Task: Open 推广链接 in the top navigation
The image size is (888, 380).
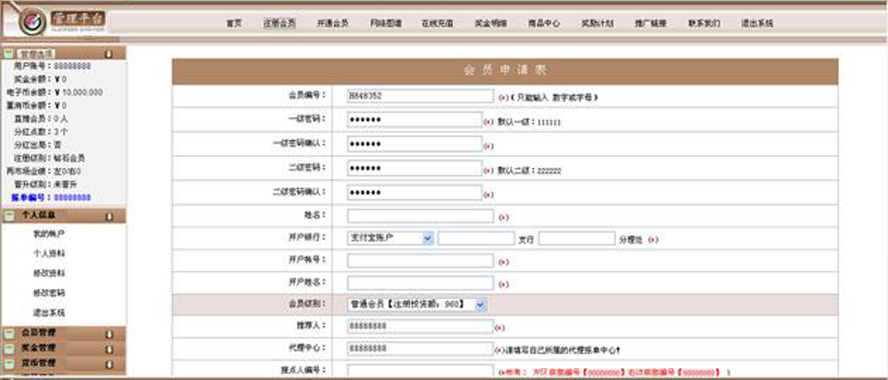Action: coord(650,23)
